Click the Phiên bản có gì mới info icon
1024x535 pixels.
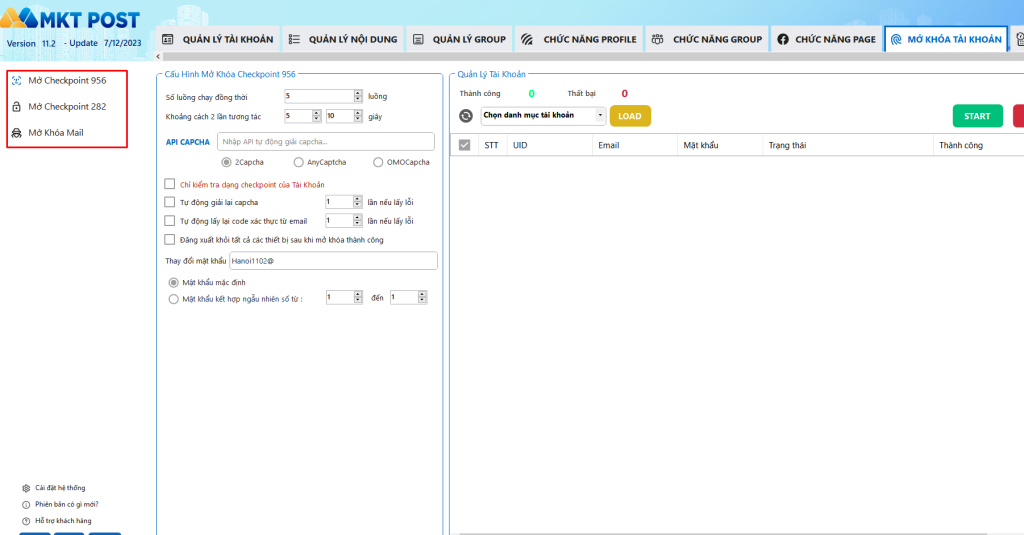pos(26,504)
